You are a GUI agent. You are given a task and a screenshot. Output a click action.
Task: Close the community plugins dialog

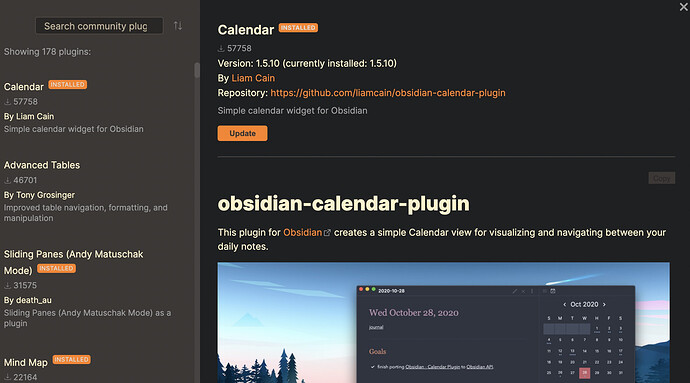(683, 7)
